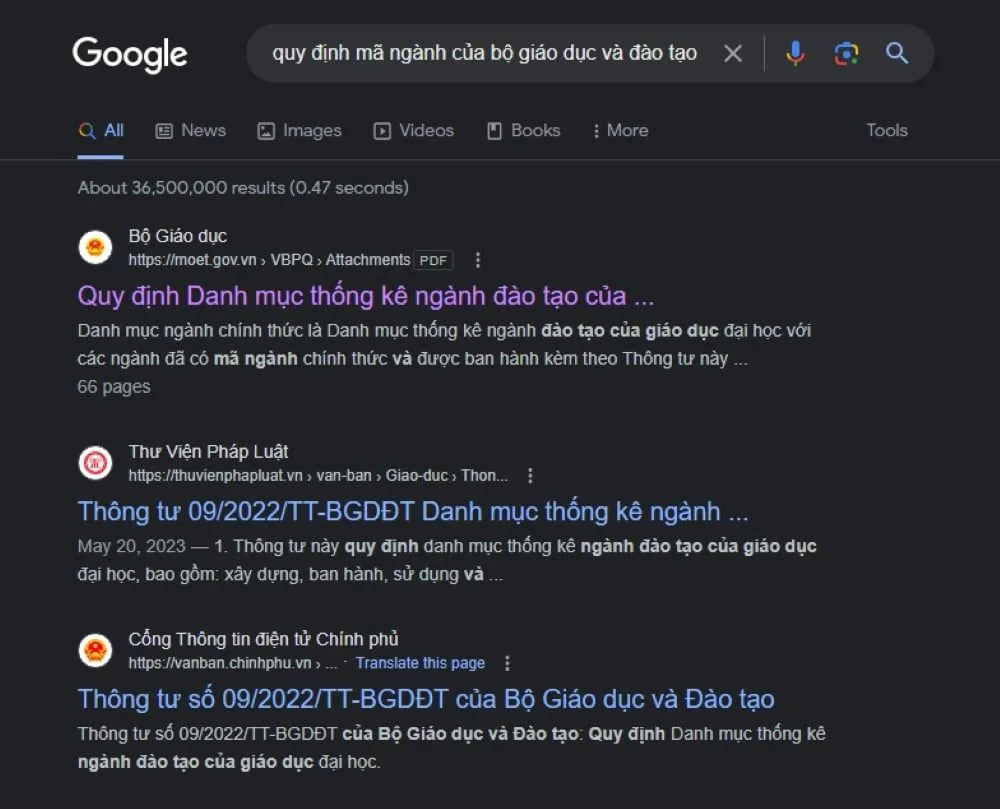The image size is (1000, 809).
Task: Click the Bộ Giáo dục site favicon
Action: pos(95,247)
